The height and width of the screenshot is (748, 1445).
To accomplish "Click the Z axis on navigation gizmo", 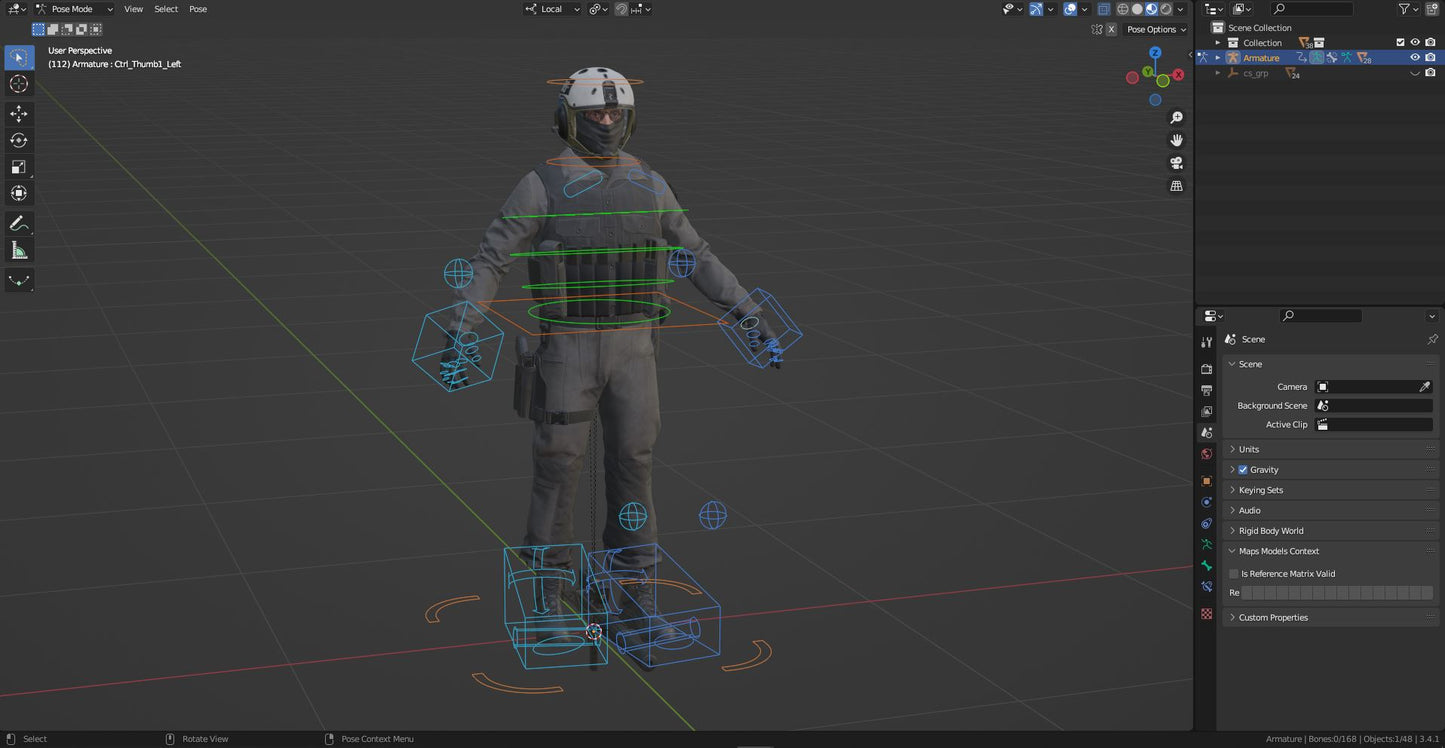I will [1155, 53].
